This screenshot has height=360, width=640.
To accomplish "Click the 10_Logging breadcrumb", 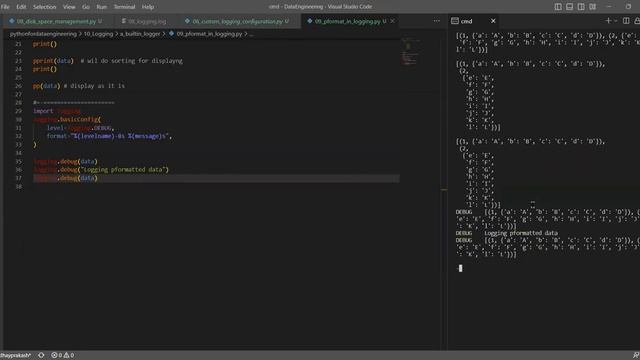I will click(x=98, y=34).
